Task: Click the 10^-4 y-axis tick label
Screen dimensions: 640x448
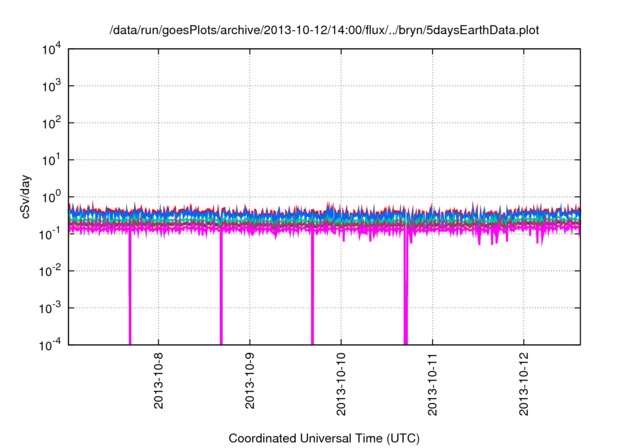Action: [51, 345]
